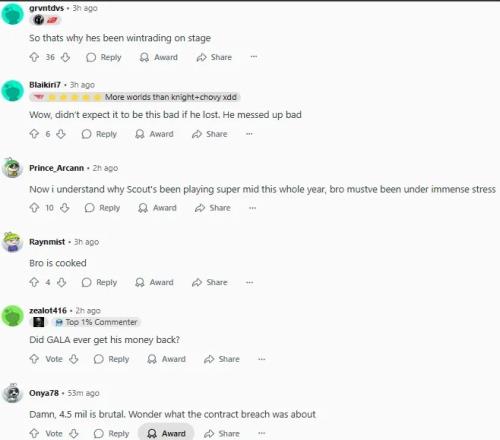This screenshot has height=440, width=500.
Task: Upvote grvntdvs's wintrading comment
Action: coord(34,57)
